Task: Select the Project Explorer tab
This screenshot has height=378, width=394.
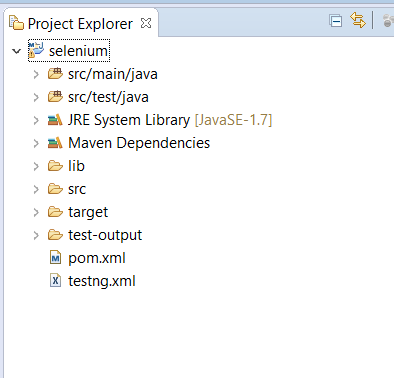Action: pos(80,23)
